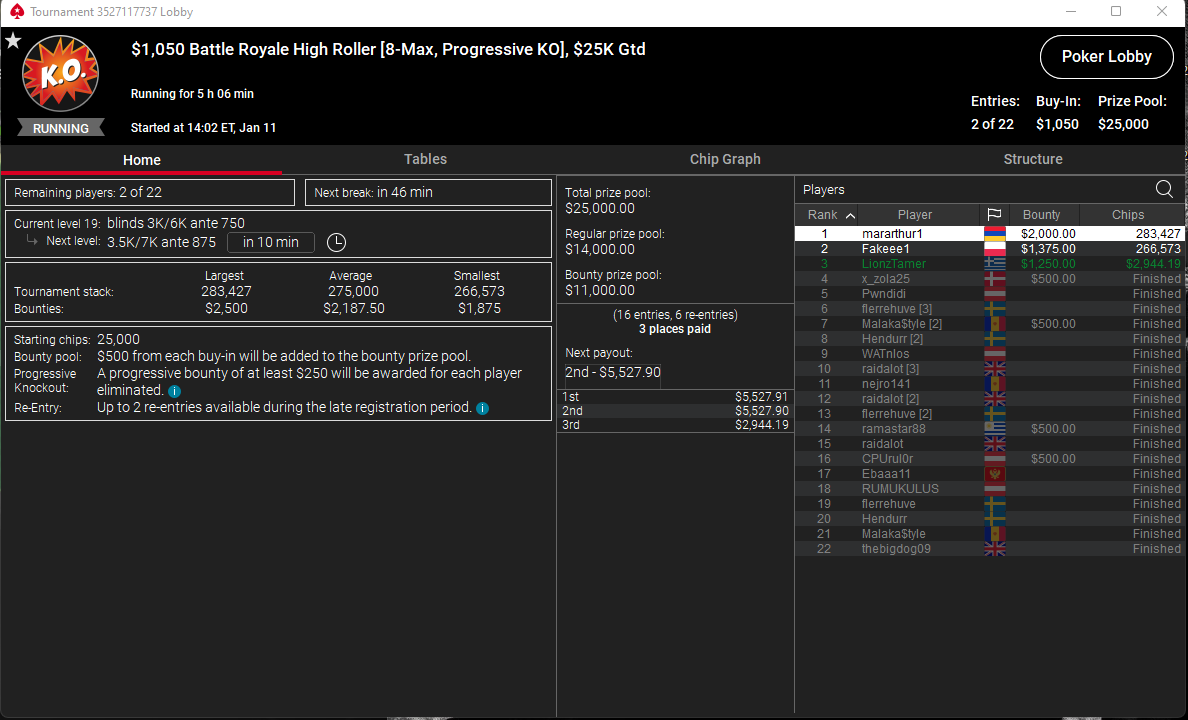
Task: Select player row ramastar88
Action: [989, 429]
